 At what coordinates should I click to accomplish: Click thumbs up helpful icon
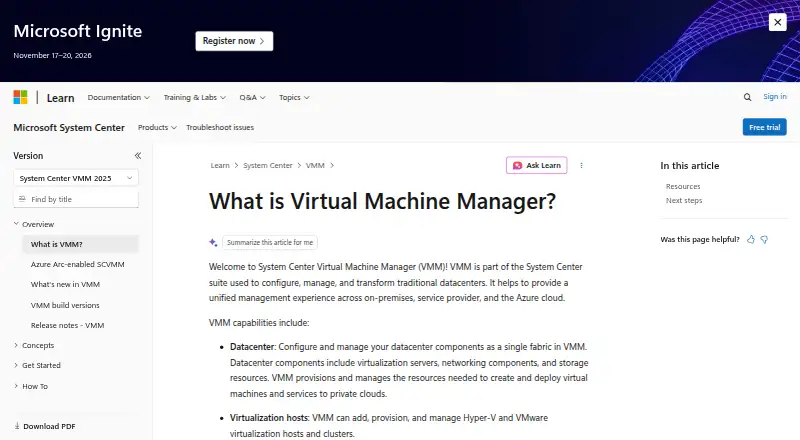(x=751, y=239)
